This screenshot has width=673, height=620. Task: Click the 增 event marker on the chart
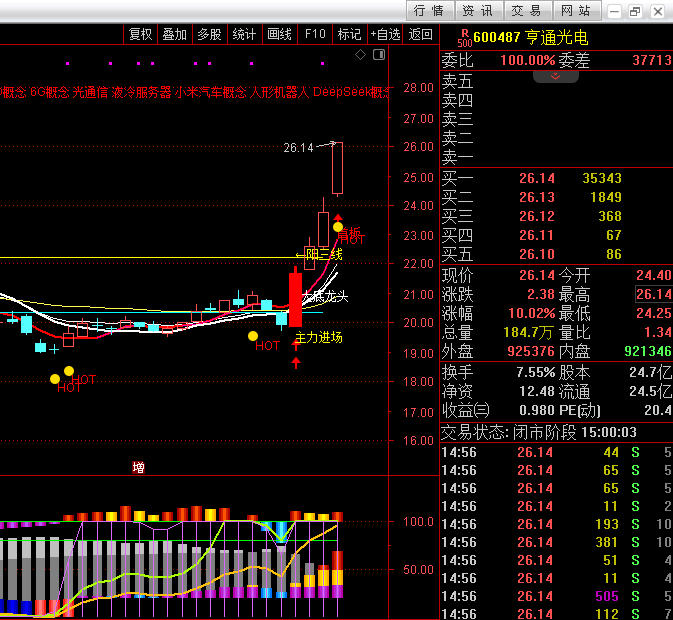click(138, 467)
